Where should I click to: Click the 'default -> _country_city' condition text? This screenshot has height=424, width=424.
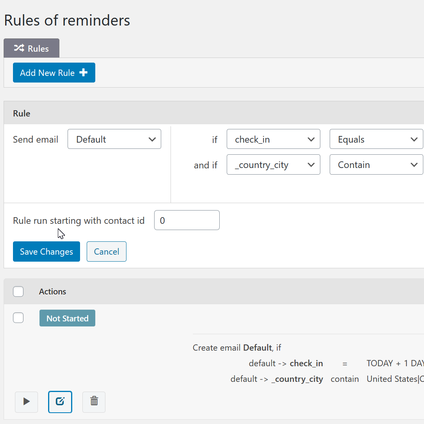pyautogui.click(x=277, y=379)
